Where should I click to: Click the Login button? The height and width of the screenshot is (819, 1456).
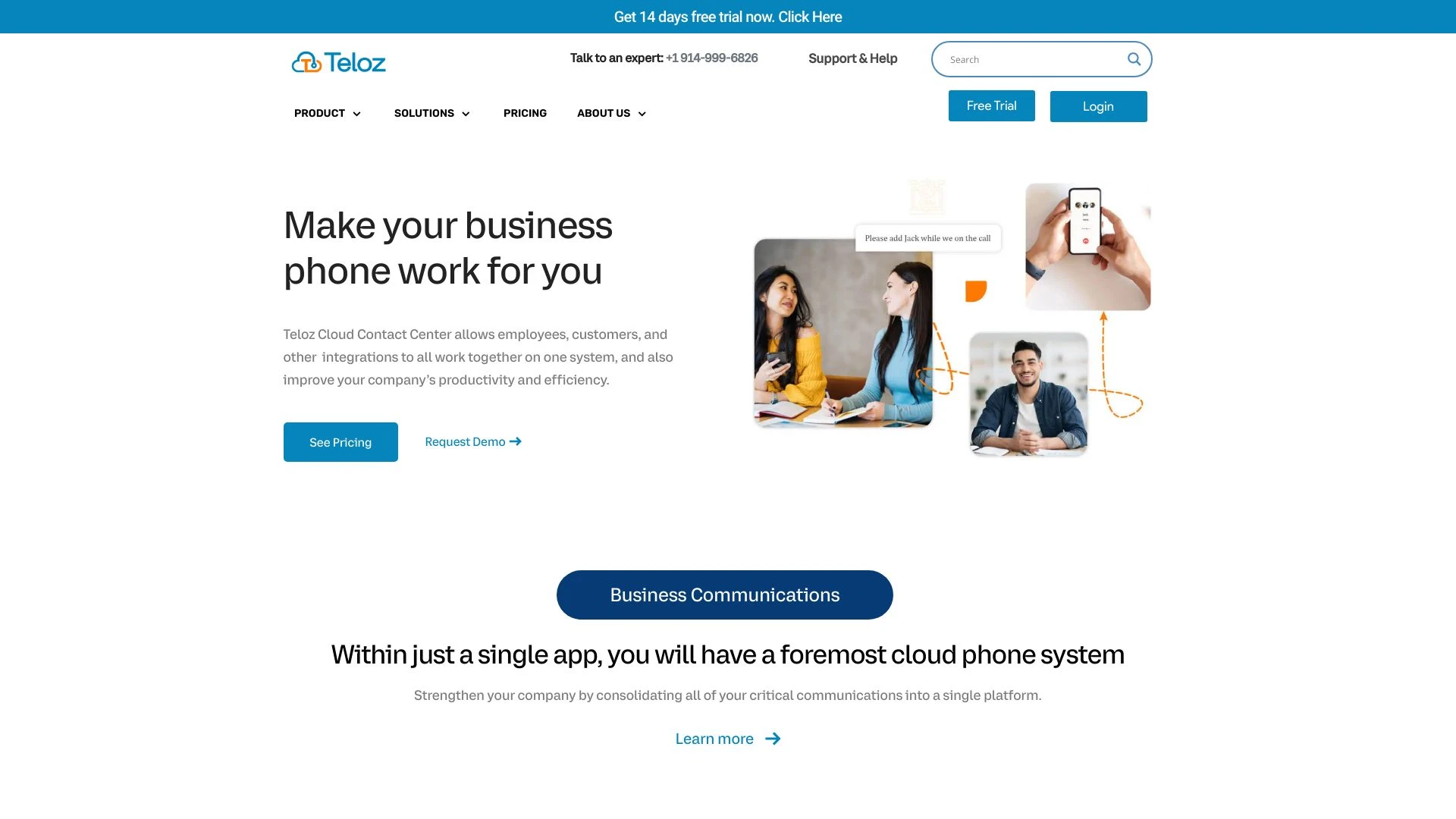(x=1098, y=106)
